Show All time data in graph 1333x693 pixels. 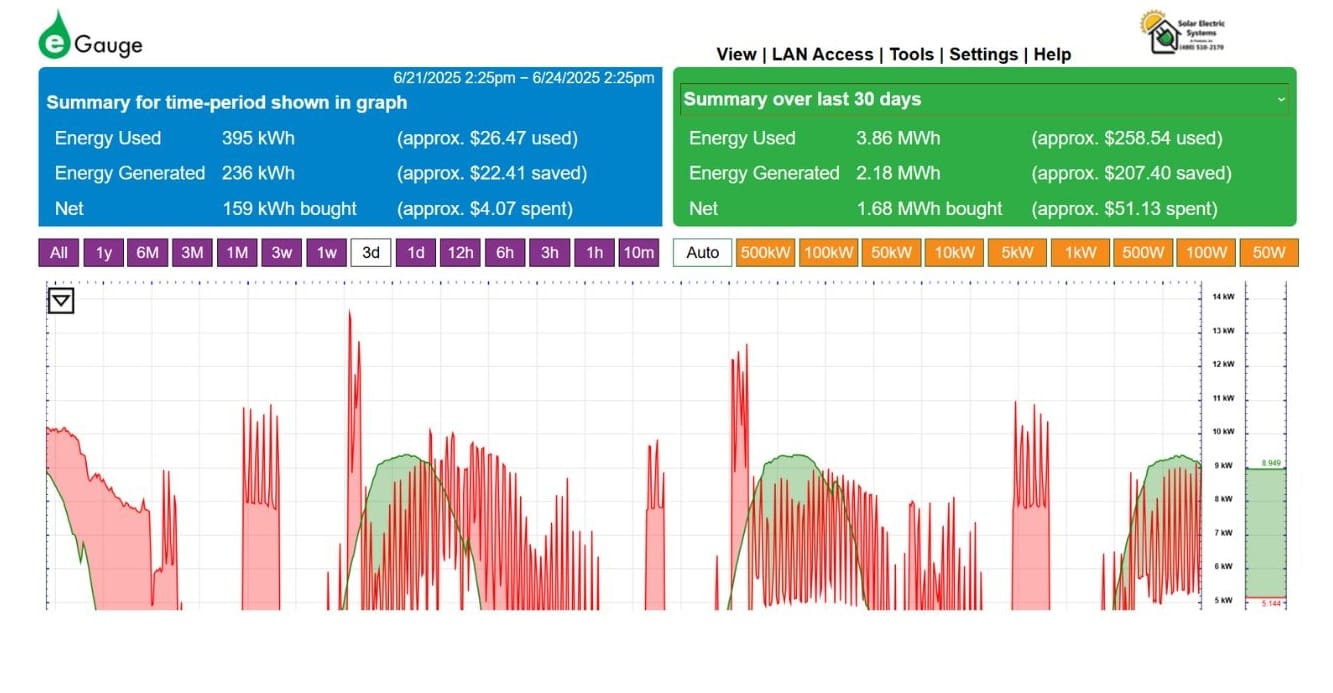point(59,253)
